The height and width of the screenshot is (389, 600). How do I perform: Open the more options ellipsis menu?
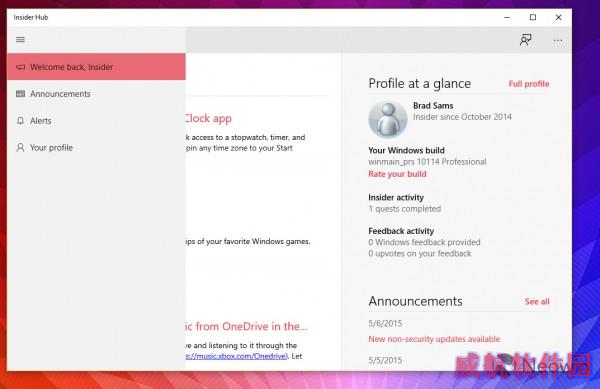[x=558, y=41]
